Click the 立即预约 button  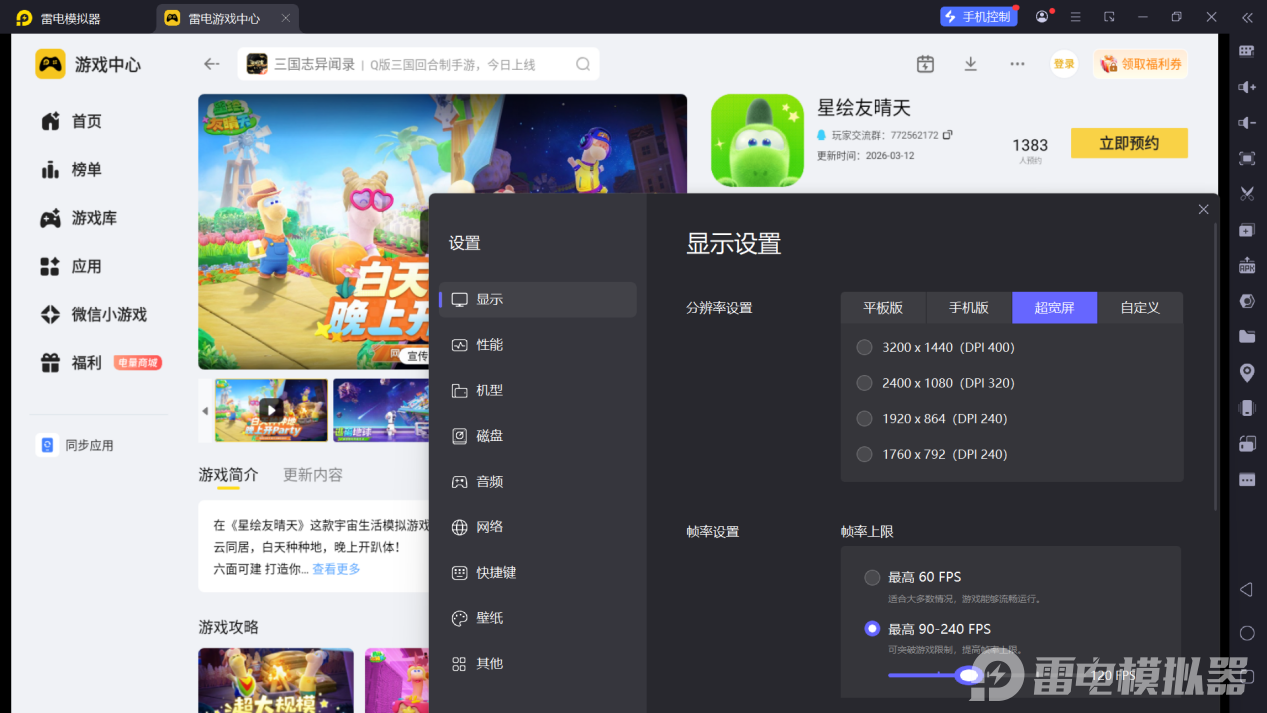point(1129,143)
